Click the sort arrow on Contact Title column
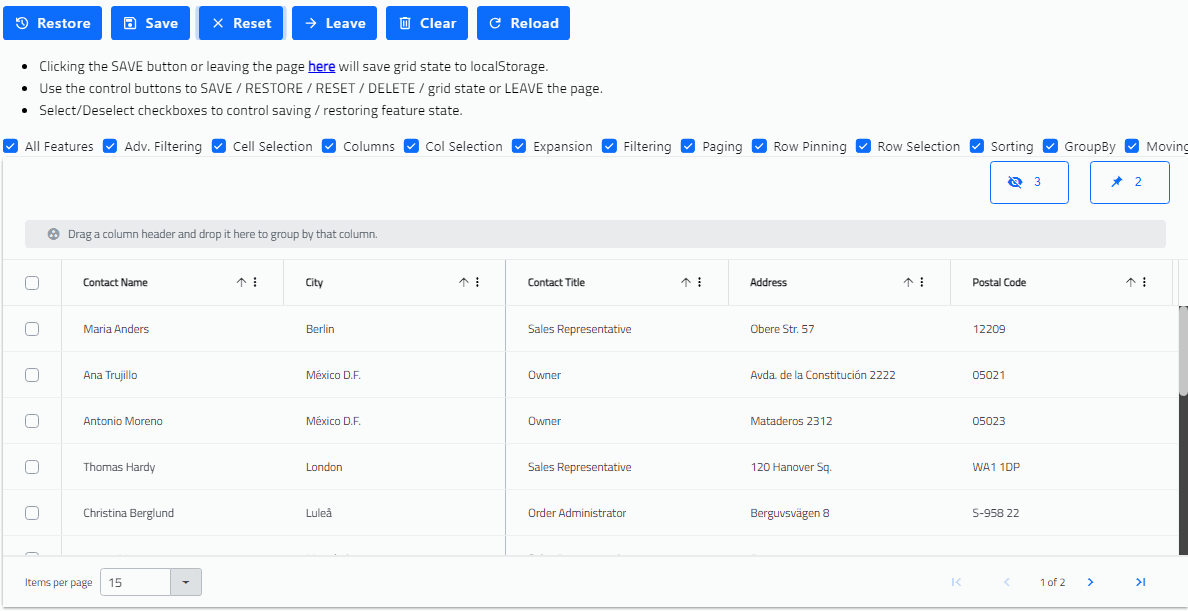The height and width of the screenshot is (611, 1188). pyautogui.click(x=686, y=283)
